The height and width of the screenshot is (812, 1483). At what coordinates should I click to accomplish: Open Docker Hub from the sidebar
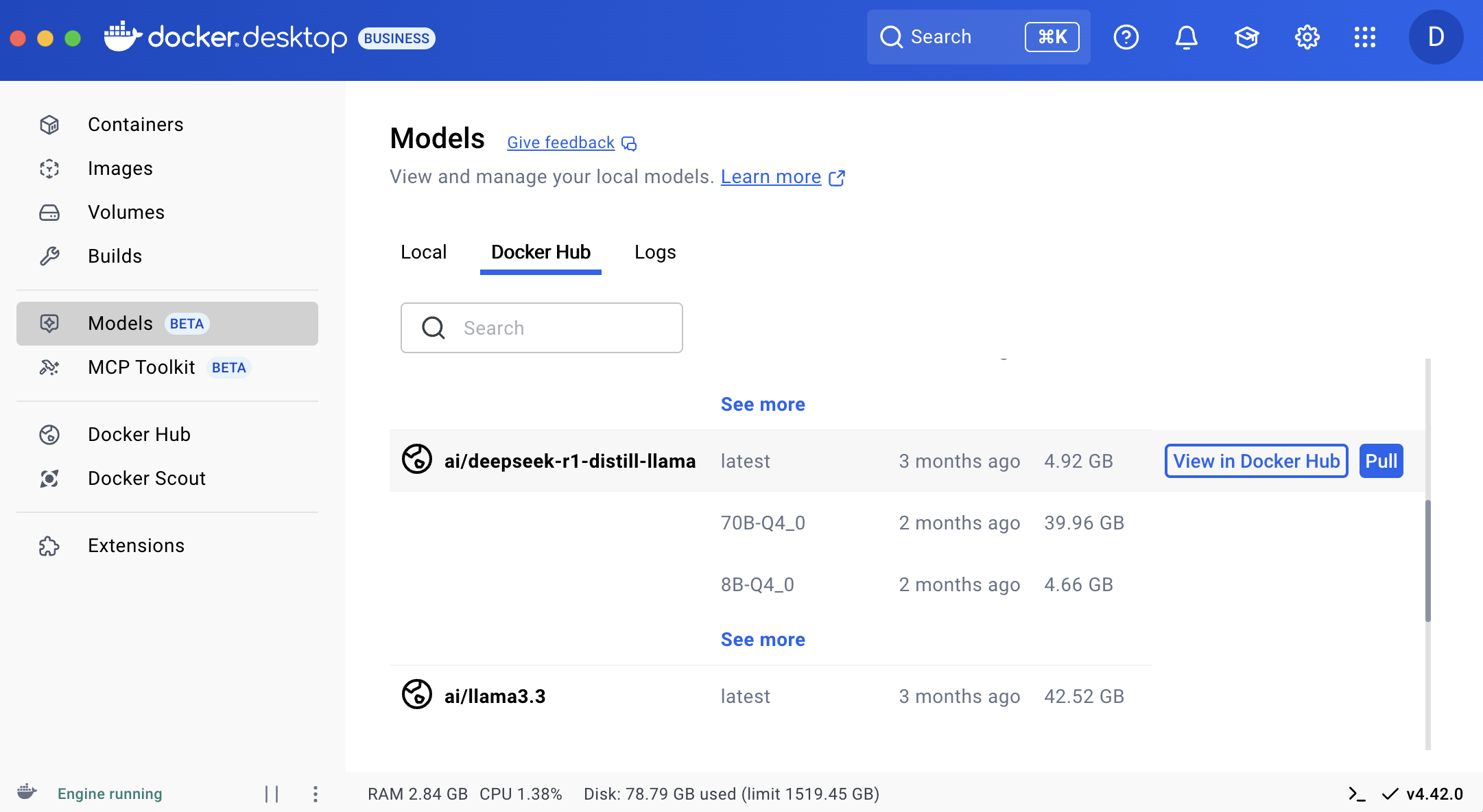[139, 434]
